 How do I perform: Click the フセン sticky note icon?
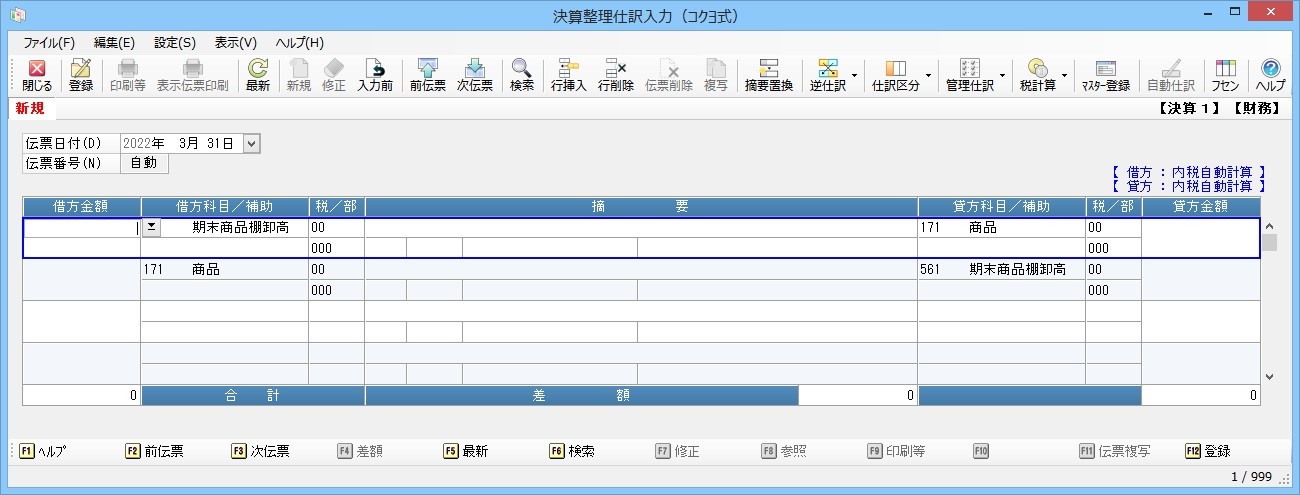tap(1226, 76)
